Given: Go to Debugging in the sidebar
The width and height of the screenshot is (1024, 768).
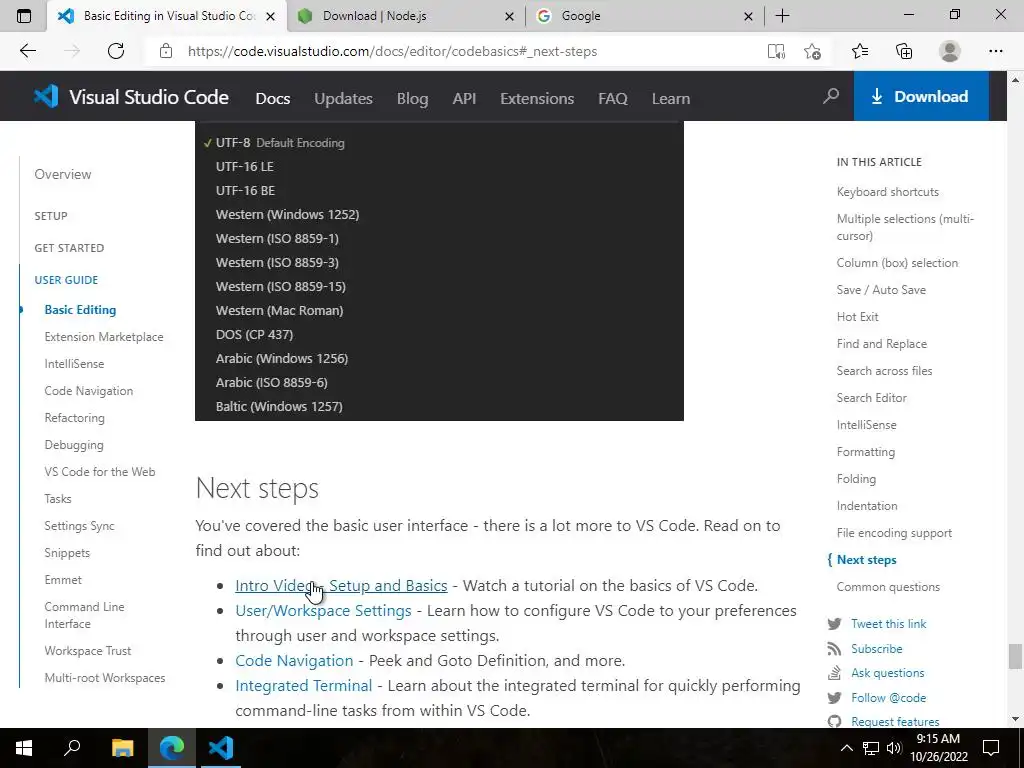Looking at the screenshot, I should pyautogui.click(x=74, y=445).
